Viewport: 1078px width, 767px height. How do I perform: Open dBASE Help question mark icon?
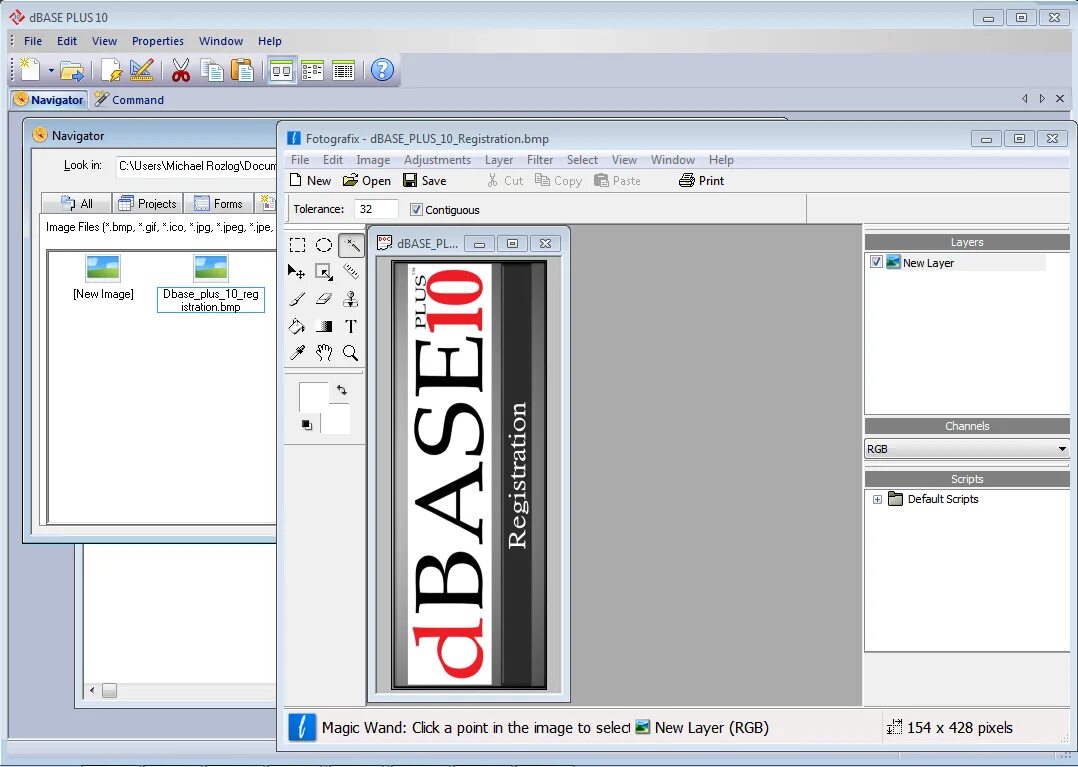tap(382, 70)
